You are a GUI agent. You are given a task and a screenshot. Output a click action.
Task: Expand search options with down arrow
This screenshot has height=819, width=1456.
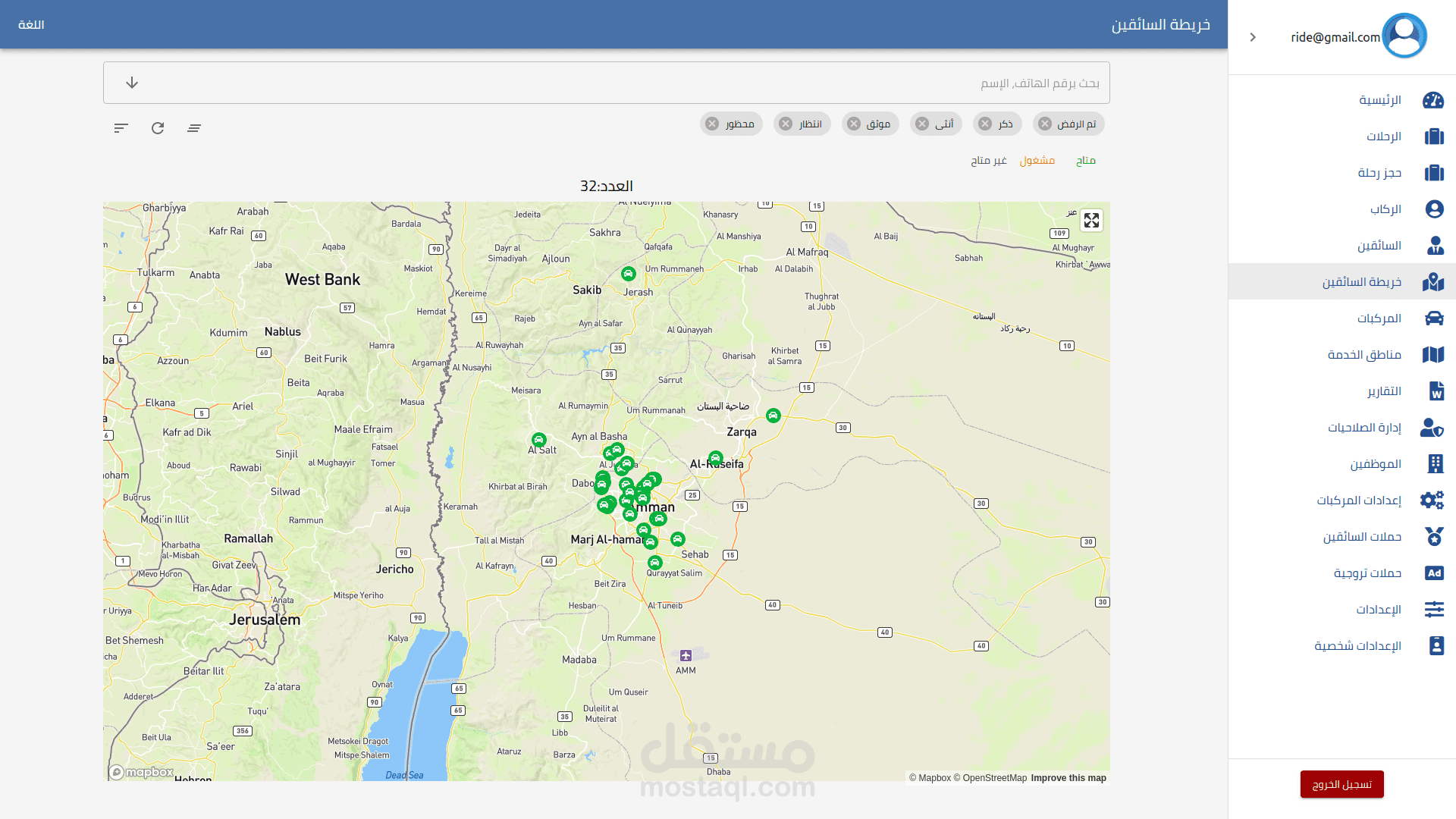(132, 83)
